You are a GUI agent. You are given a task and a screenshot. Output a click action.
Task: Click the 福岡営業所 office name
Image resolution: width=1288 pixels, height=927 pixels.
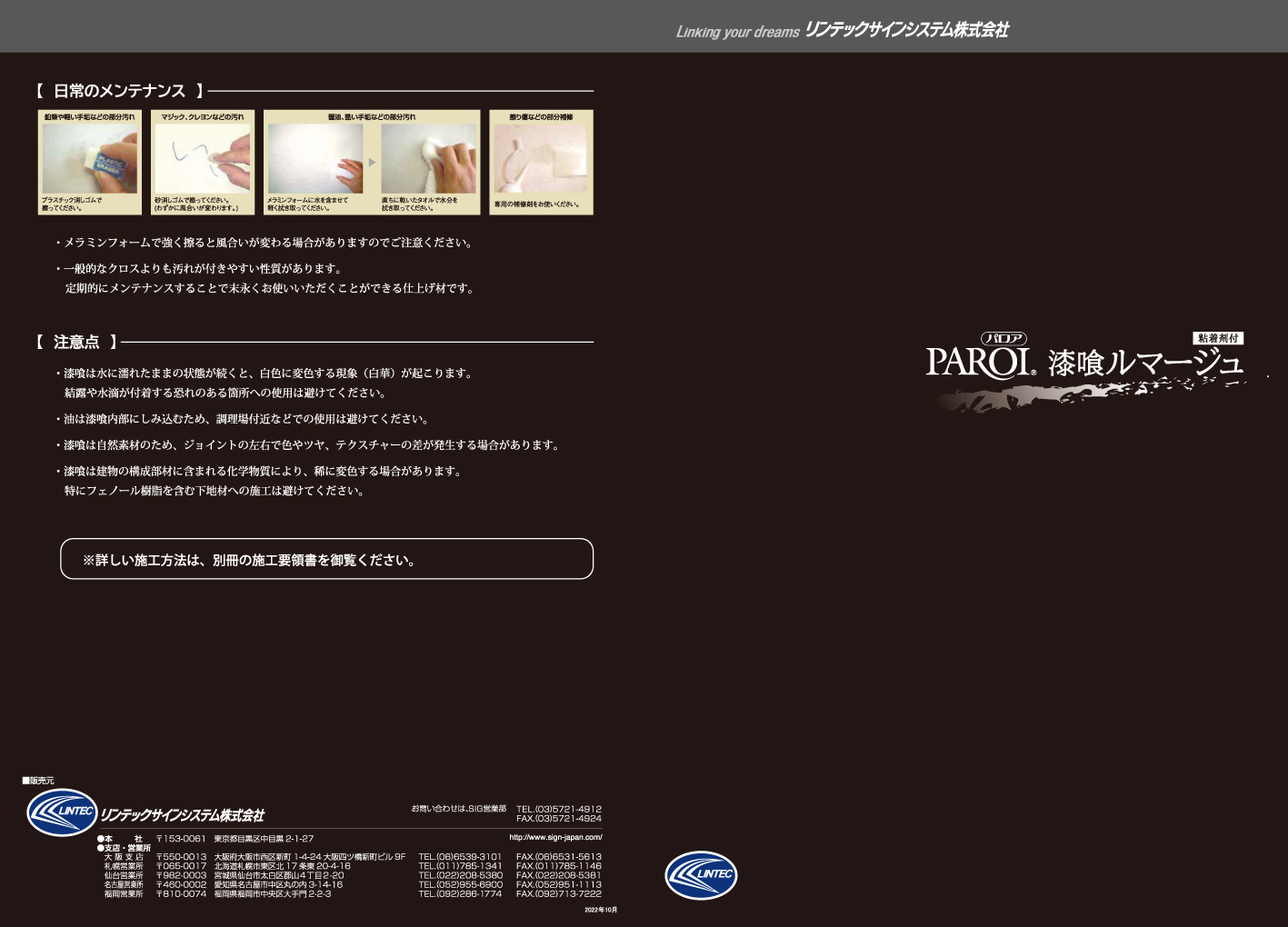coord(124,893)
